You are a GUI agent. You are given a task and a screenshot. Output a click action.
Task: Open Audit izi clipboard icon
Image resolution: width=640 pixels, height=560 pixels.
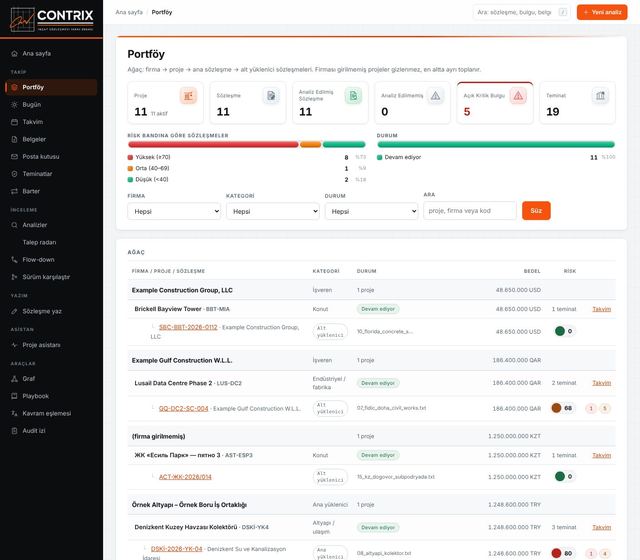[x=14, y=431]
